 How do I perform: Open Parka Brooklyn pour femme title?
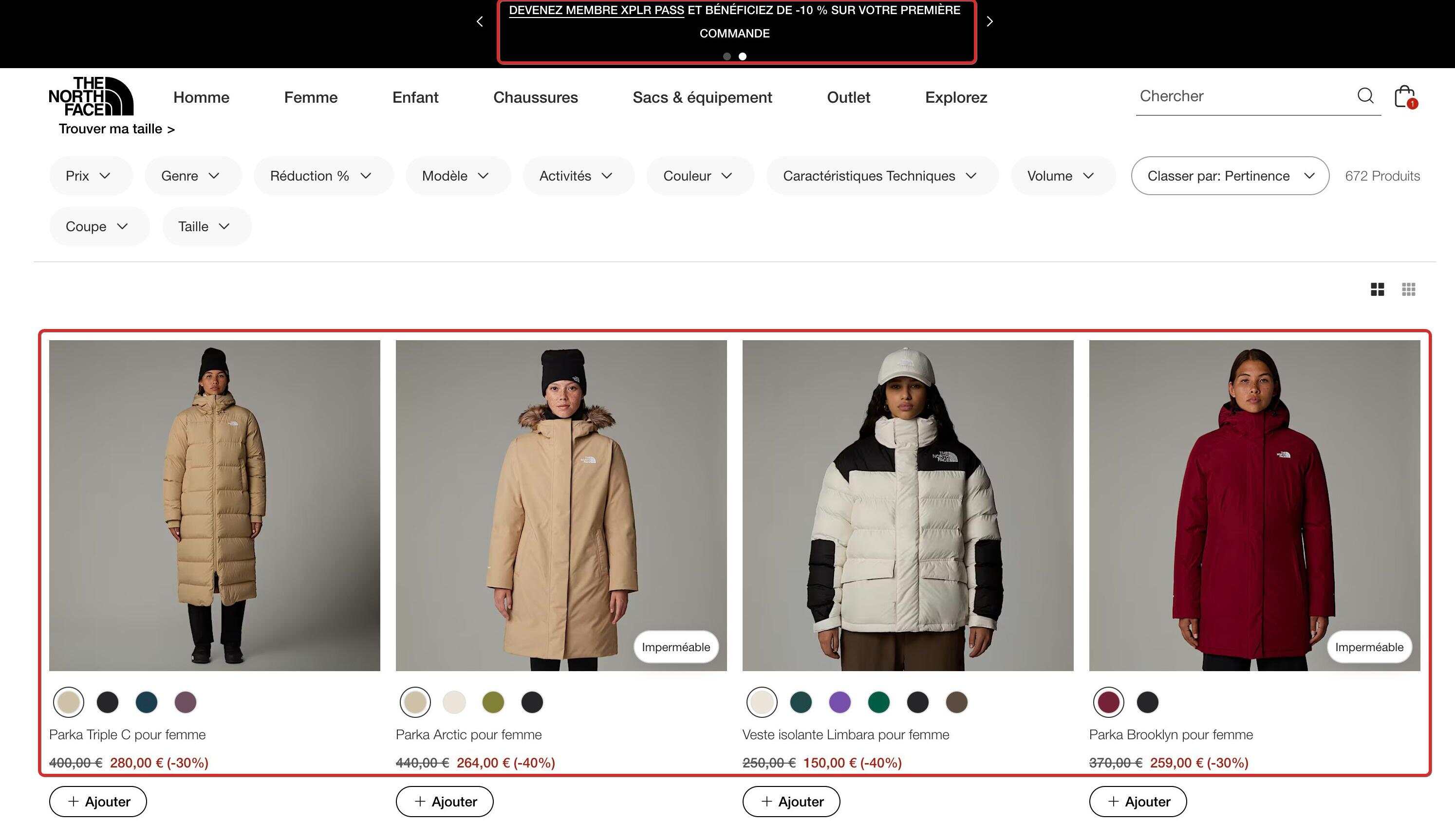1171,734
